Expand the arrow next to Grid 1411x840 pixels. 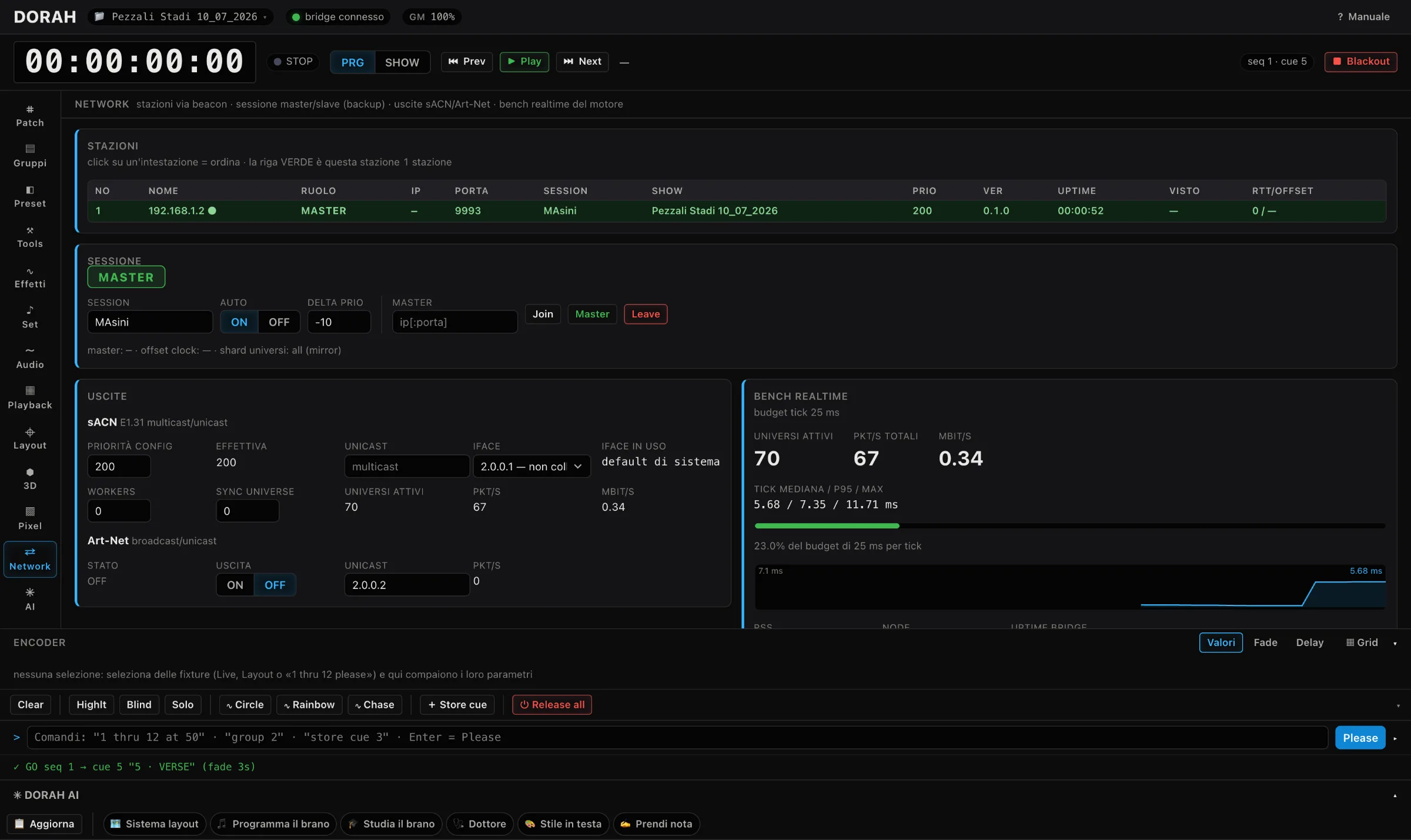click(1395, 643)
